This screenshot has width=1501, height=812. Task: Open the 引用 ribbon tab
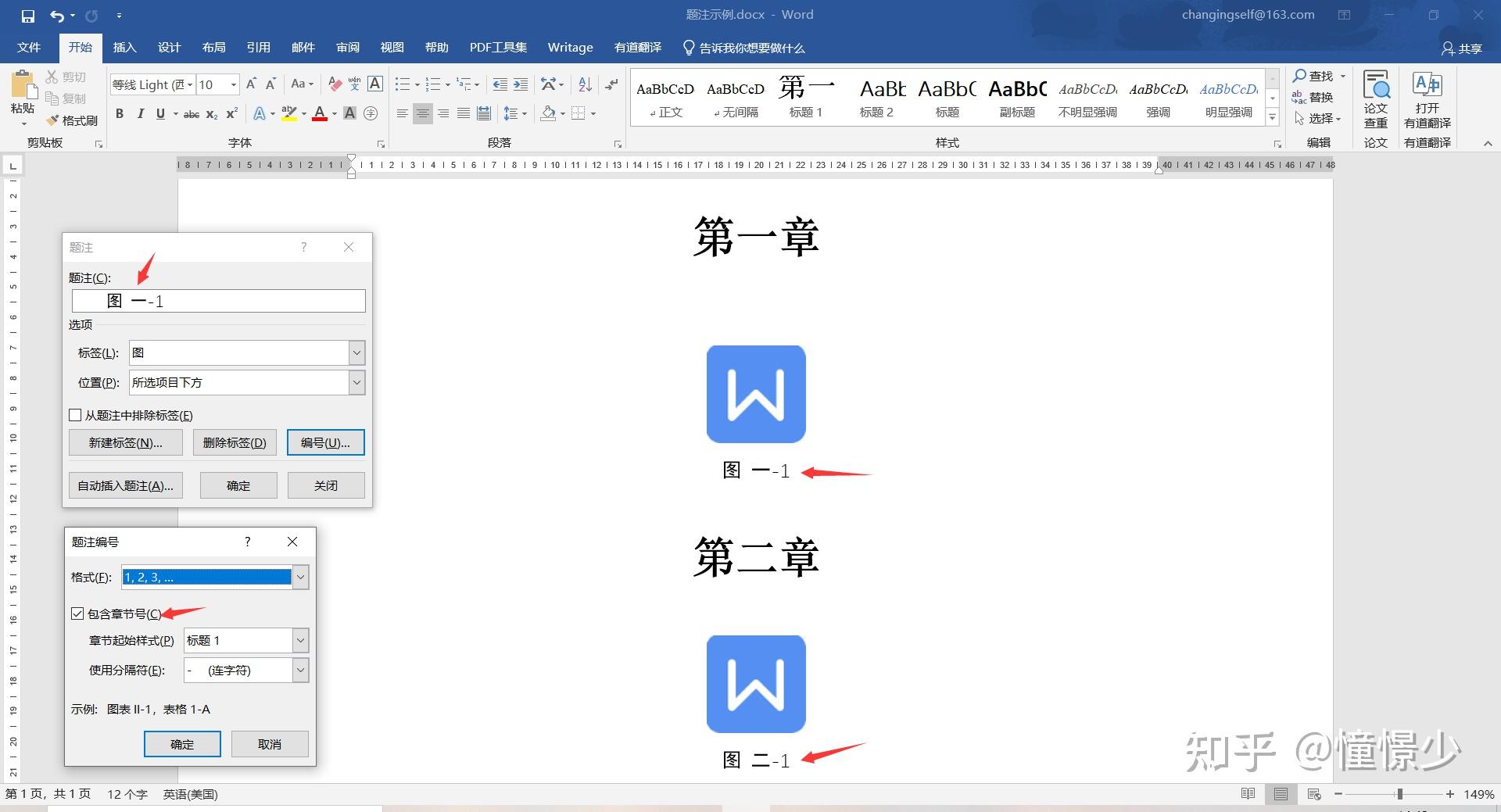(x=258, y=48)
